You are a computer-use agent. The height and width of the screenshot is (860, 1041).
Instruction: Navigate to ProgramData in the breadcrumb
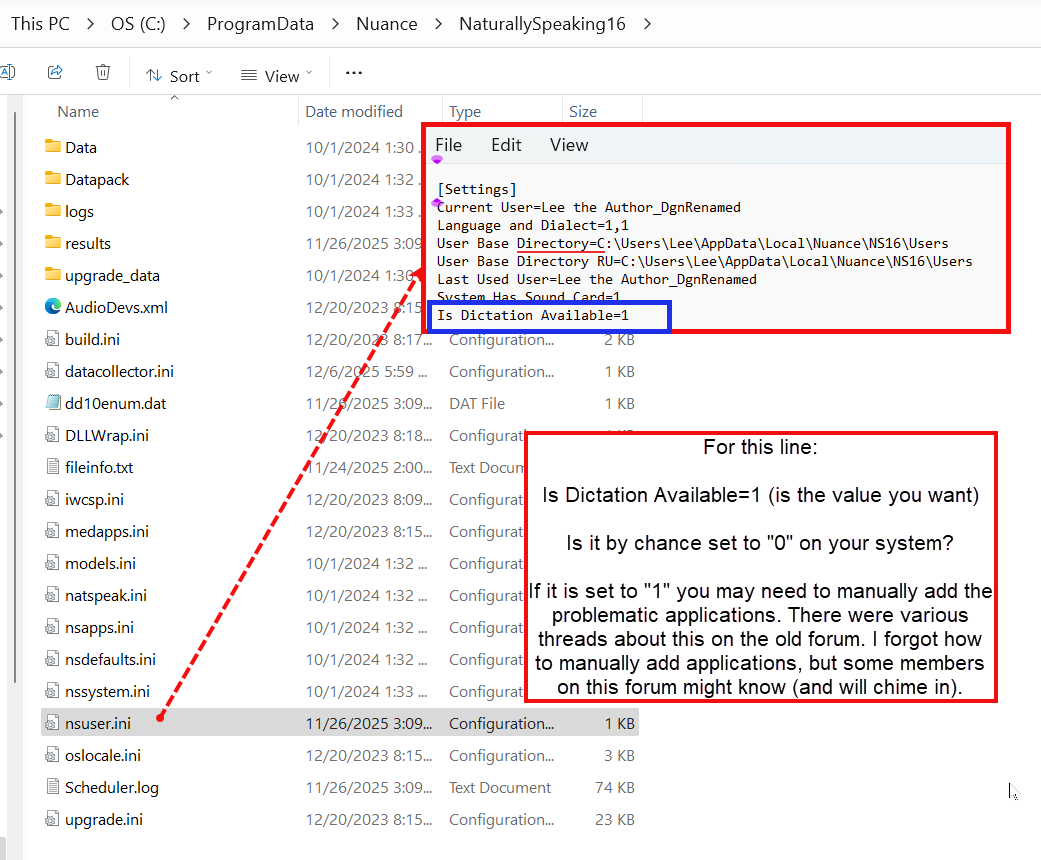coord(260,23)
